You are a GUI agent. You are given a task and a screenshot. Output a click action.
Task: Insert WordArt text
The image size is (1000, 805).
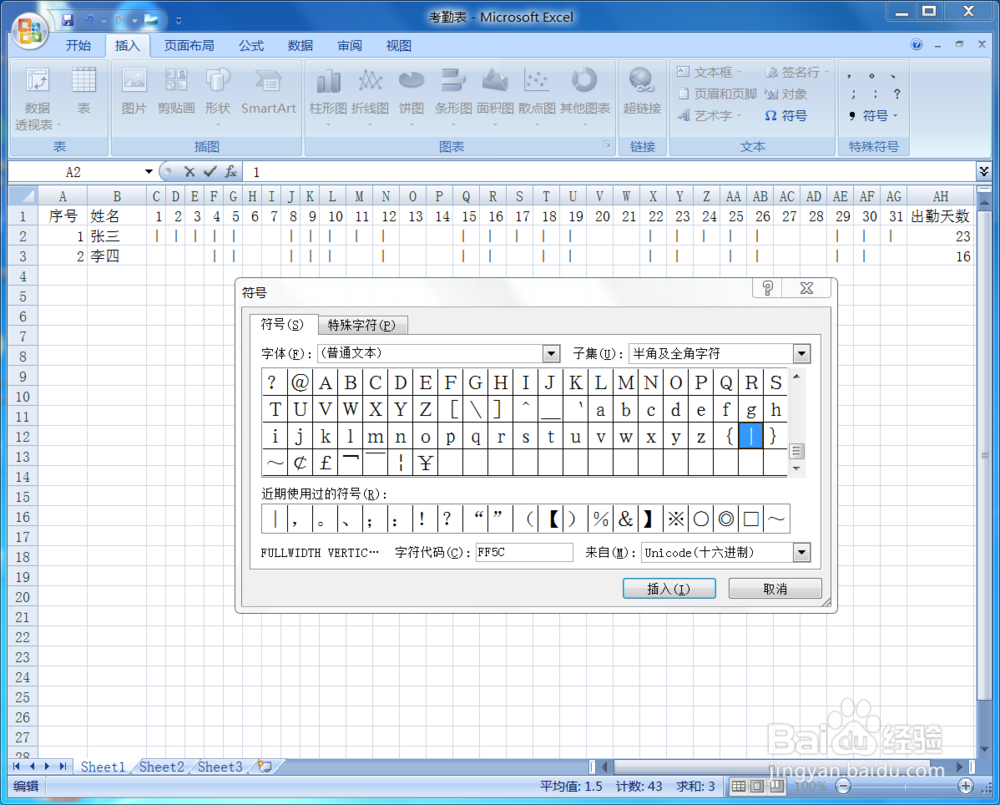tap(709, 115)
